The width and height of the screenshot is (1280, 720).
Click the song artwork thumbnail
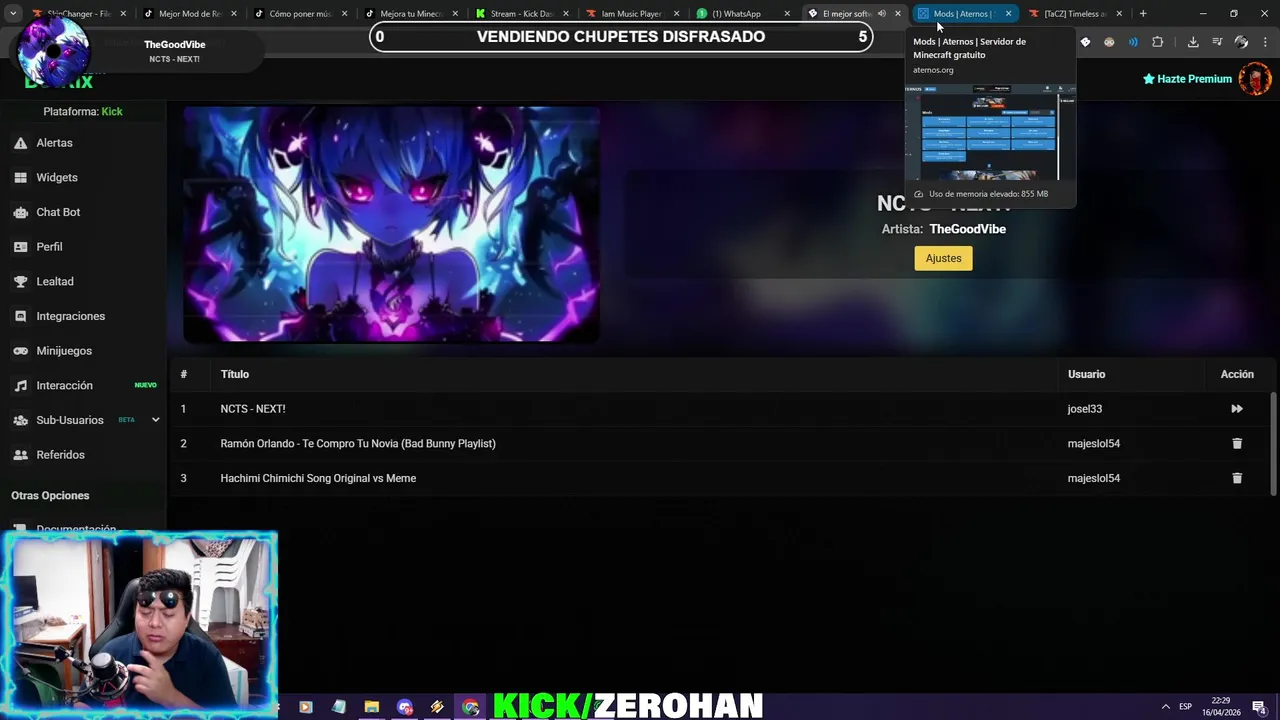click(x=391, y=225)
